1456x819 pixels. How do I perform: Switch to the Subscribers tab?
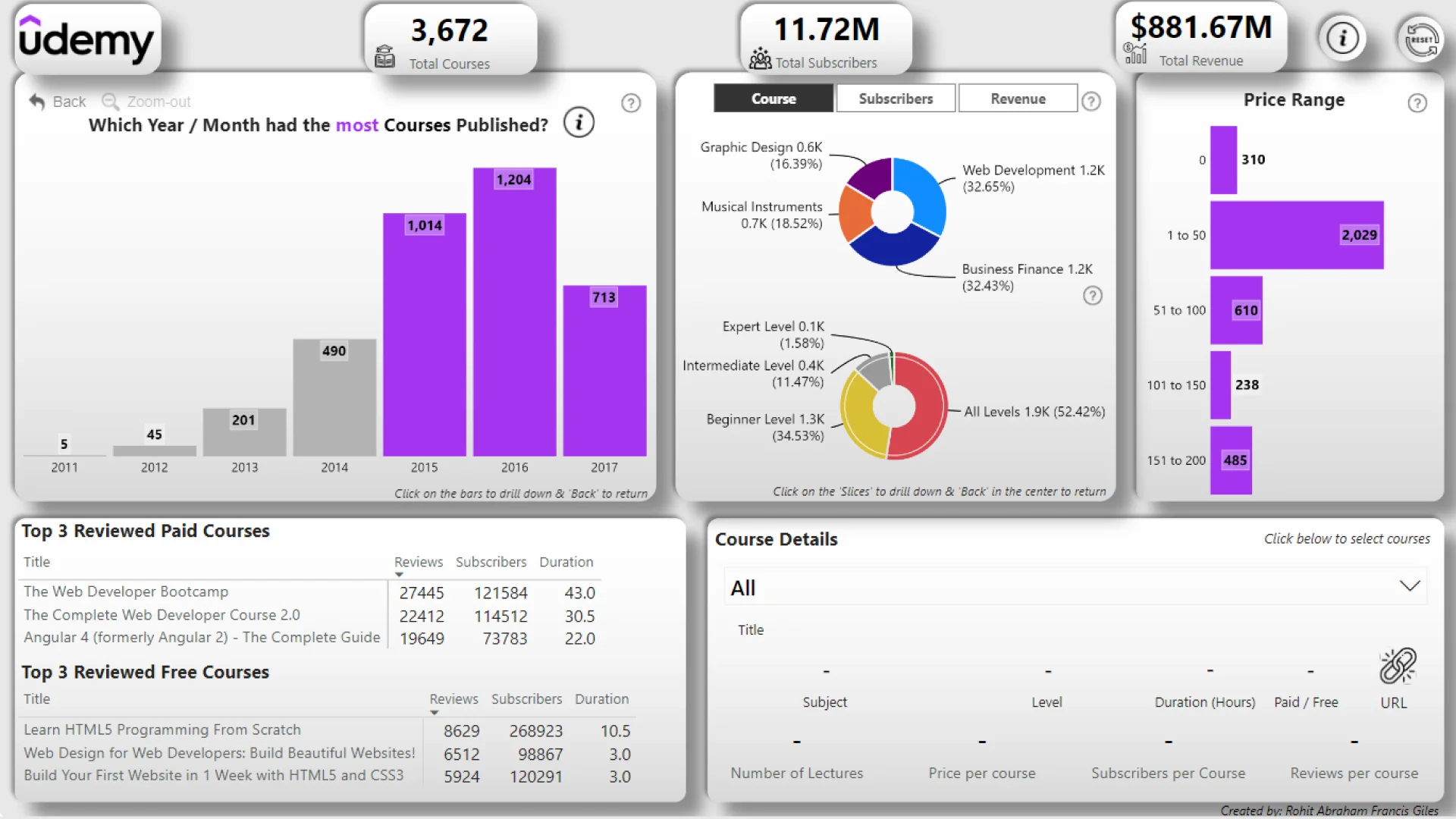click(896, 99)
